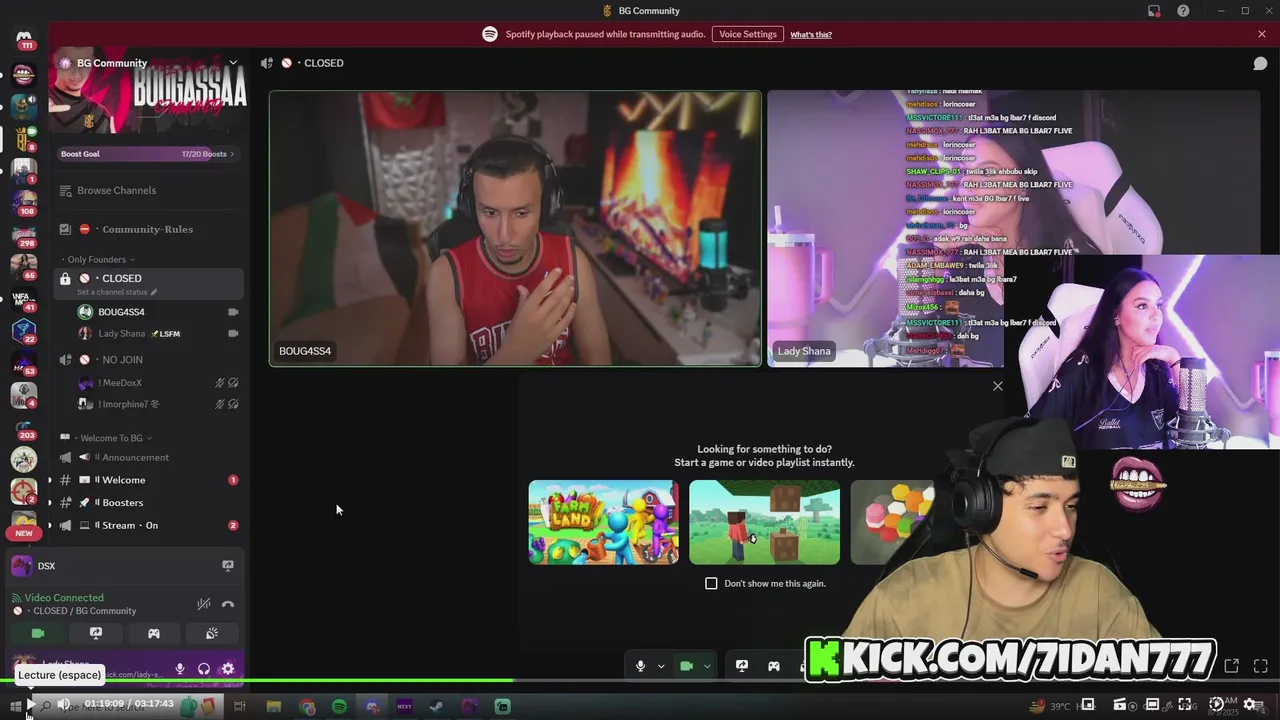Launch the blocky Minecraft-style activity thumbnail
The image size is (1280, 720).
coord(764,522)
